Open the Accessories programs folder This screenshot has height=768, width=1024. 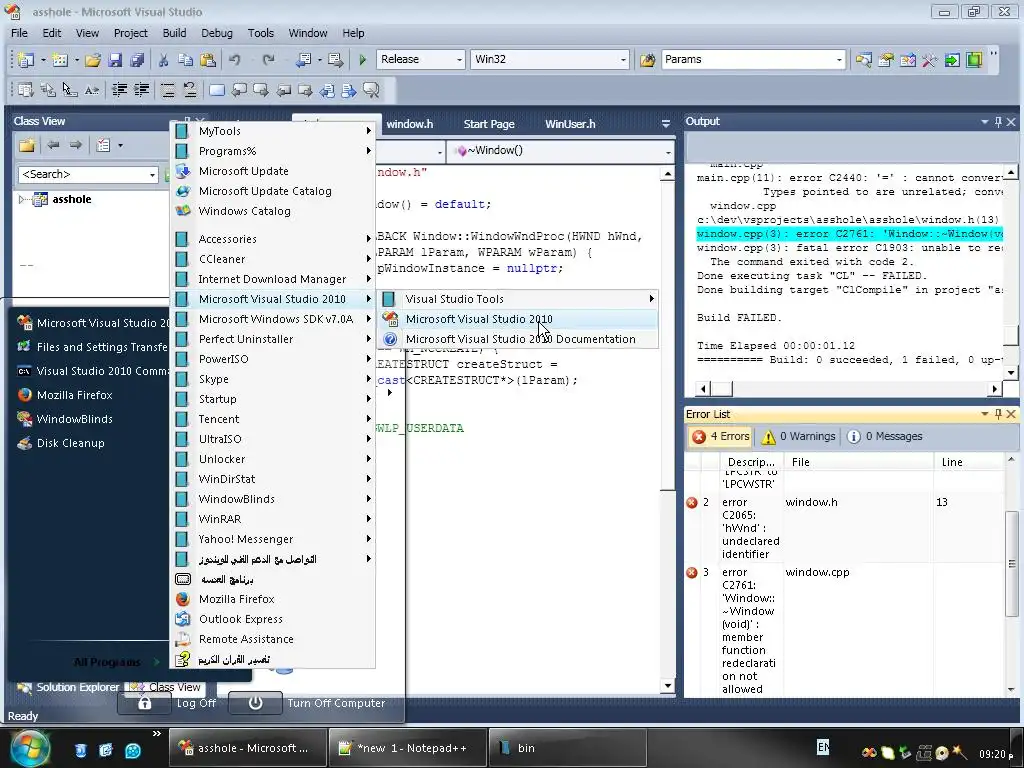pos(273,239)
